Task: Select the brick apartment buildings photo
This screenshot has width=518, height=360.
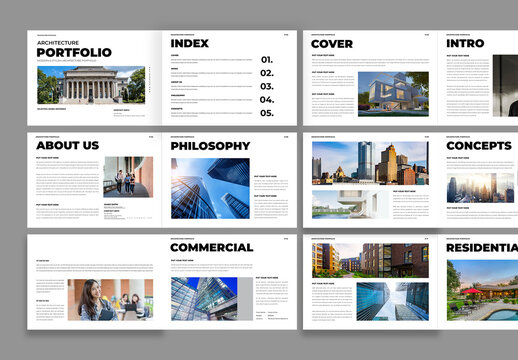Action: click(370, 261)
